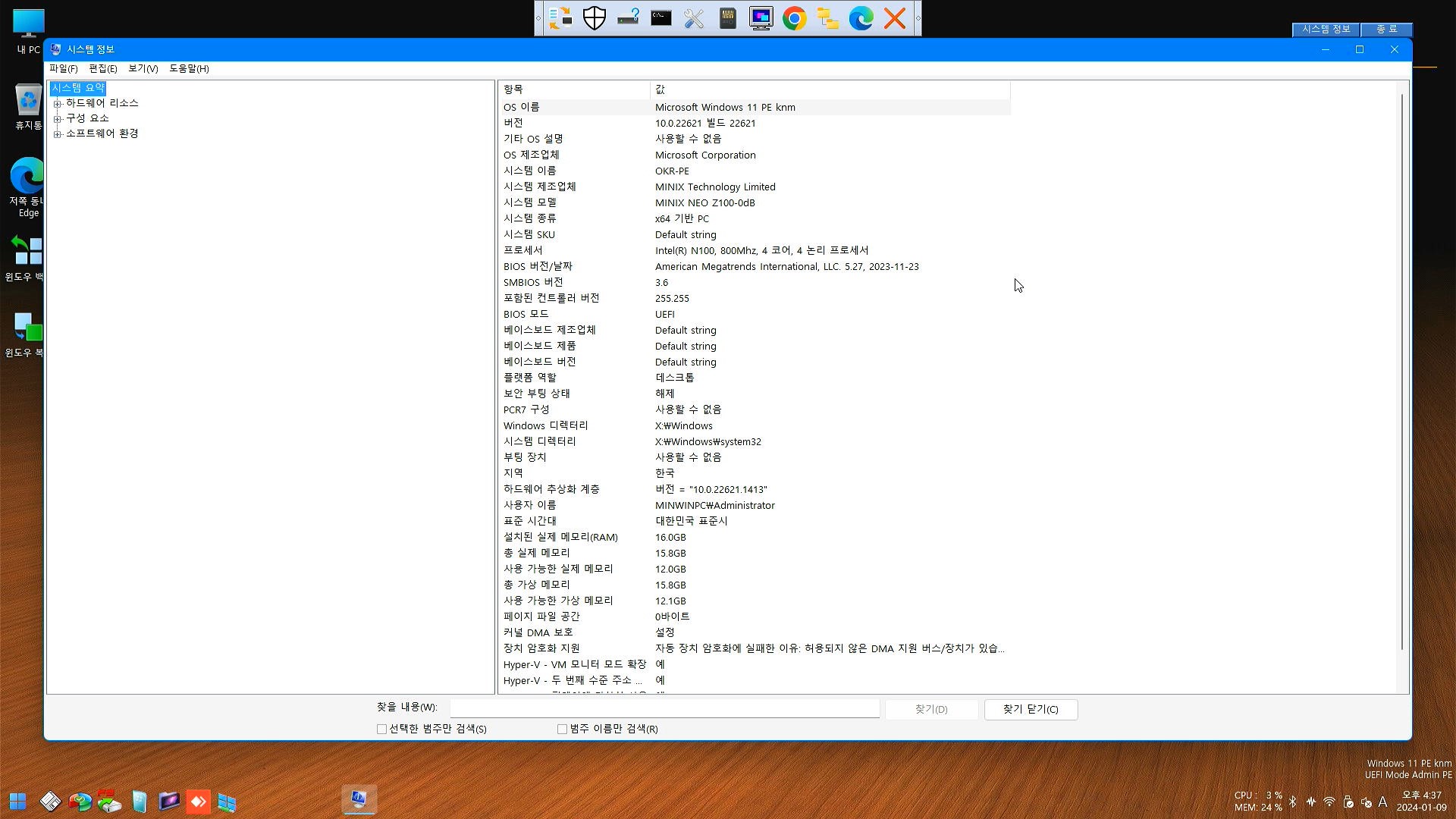Open the 보기(V) menu
Viewport: 1456px width, 819px height.
click(x=143, y=68)
